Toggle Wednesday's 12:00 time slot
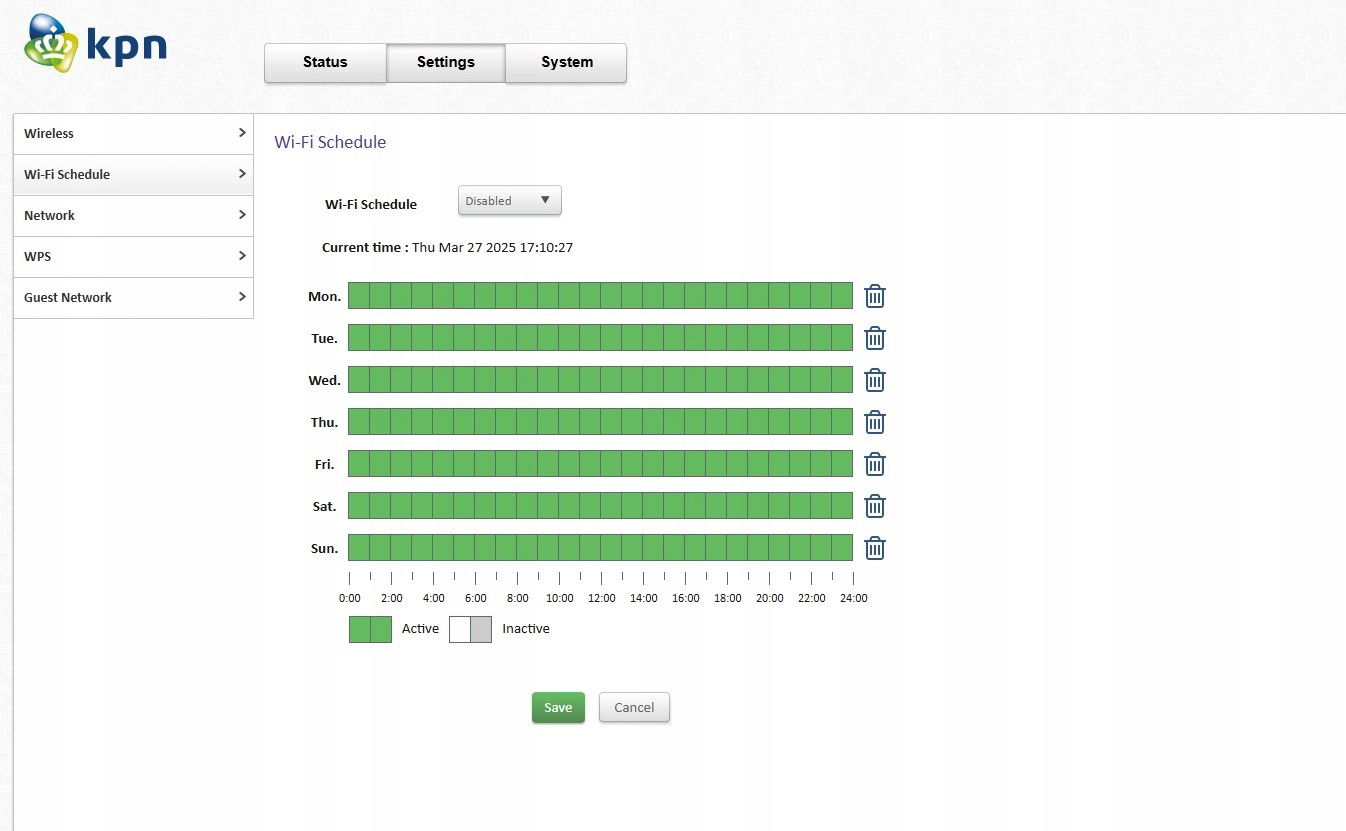Image resolution: width=1346 pixels, height=831 pixels. click(611, 380)
